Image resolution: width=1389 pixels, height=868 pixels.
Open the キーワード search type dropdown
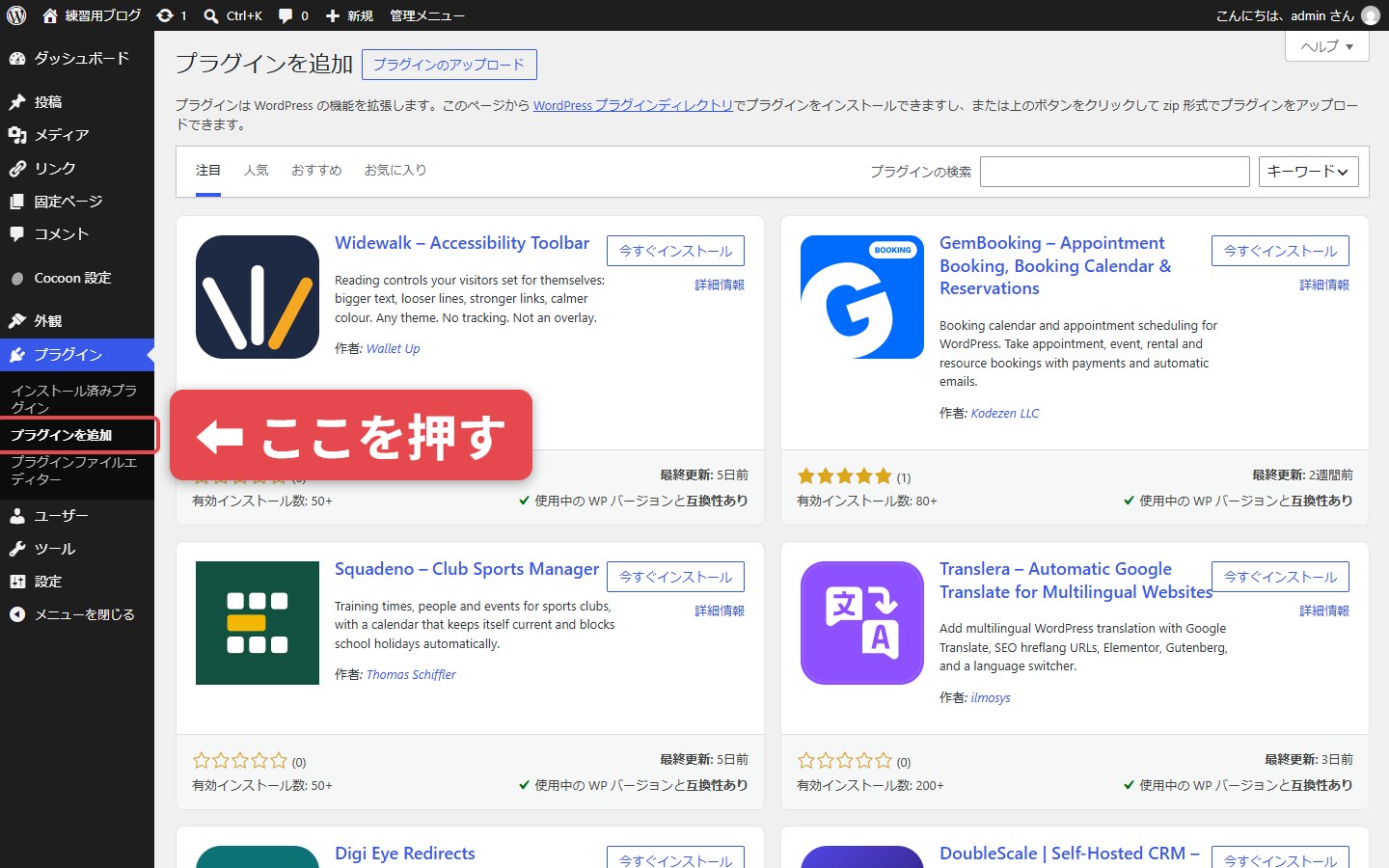[1309, 172]
